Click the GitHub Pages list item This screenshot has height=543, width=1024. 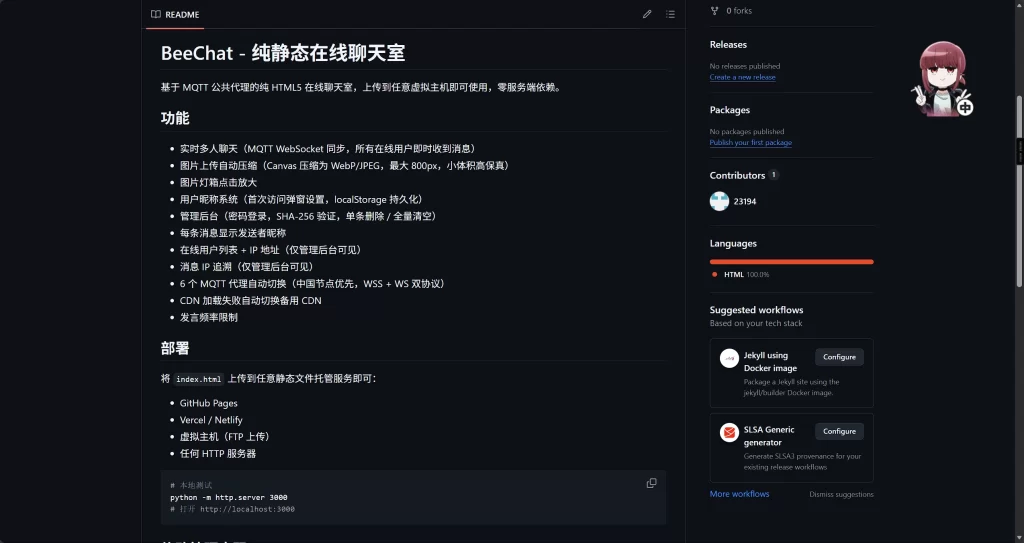[208, 403]
